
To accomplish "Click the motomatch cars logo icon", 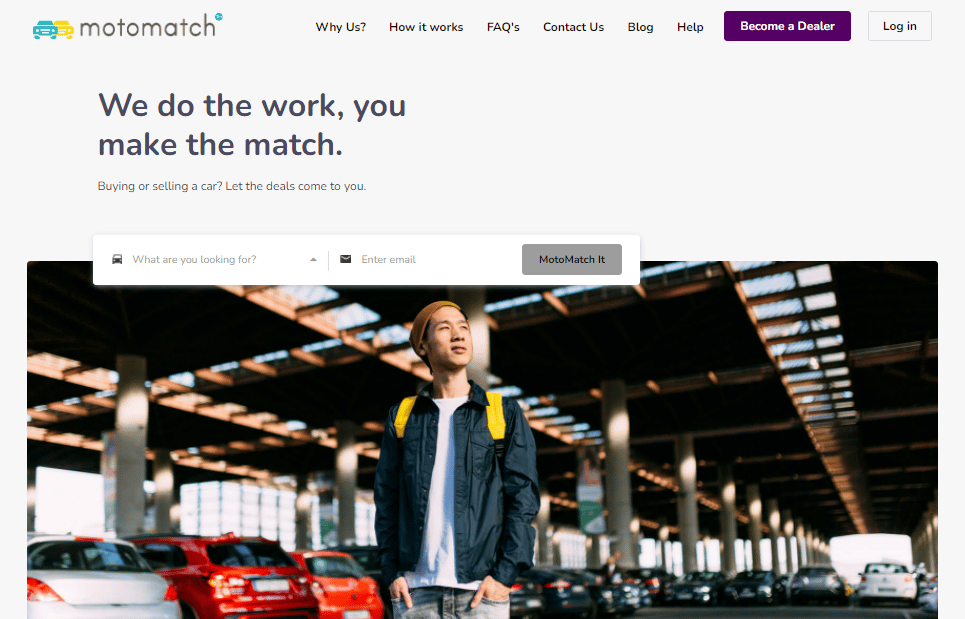I will click(x=53, y=29).
